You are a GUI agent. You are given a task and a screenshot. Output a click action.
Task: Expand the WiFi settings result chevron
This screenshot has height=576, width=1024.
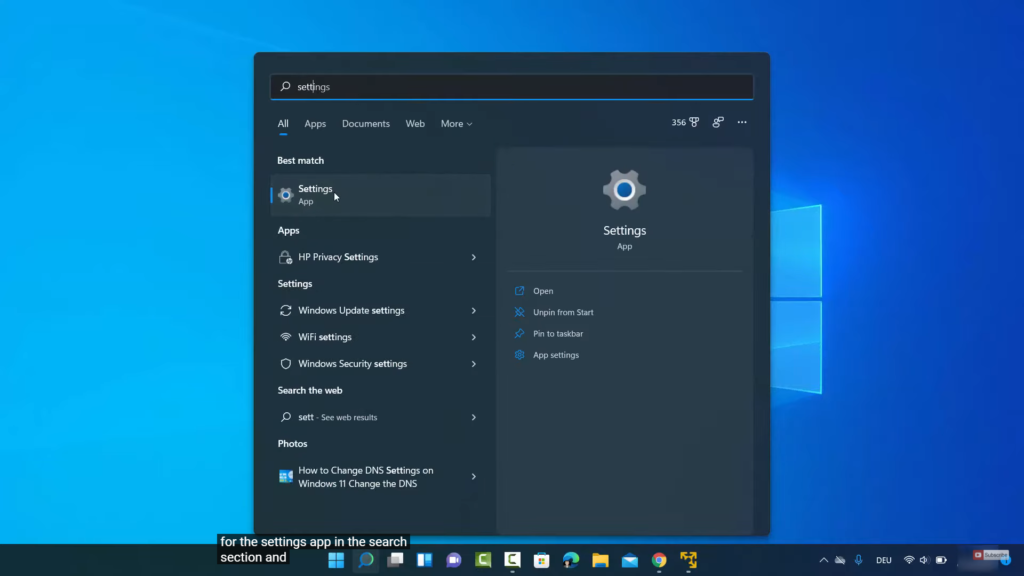click(474, 337)
